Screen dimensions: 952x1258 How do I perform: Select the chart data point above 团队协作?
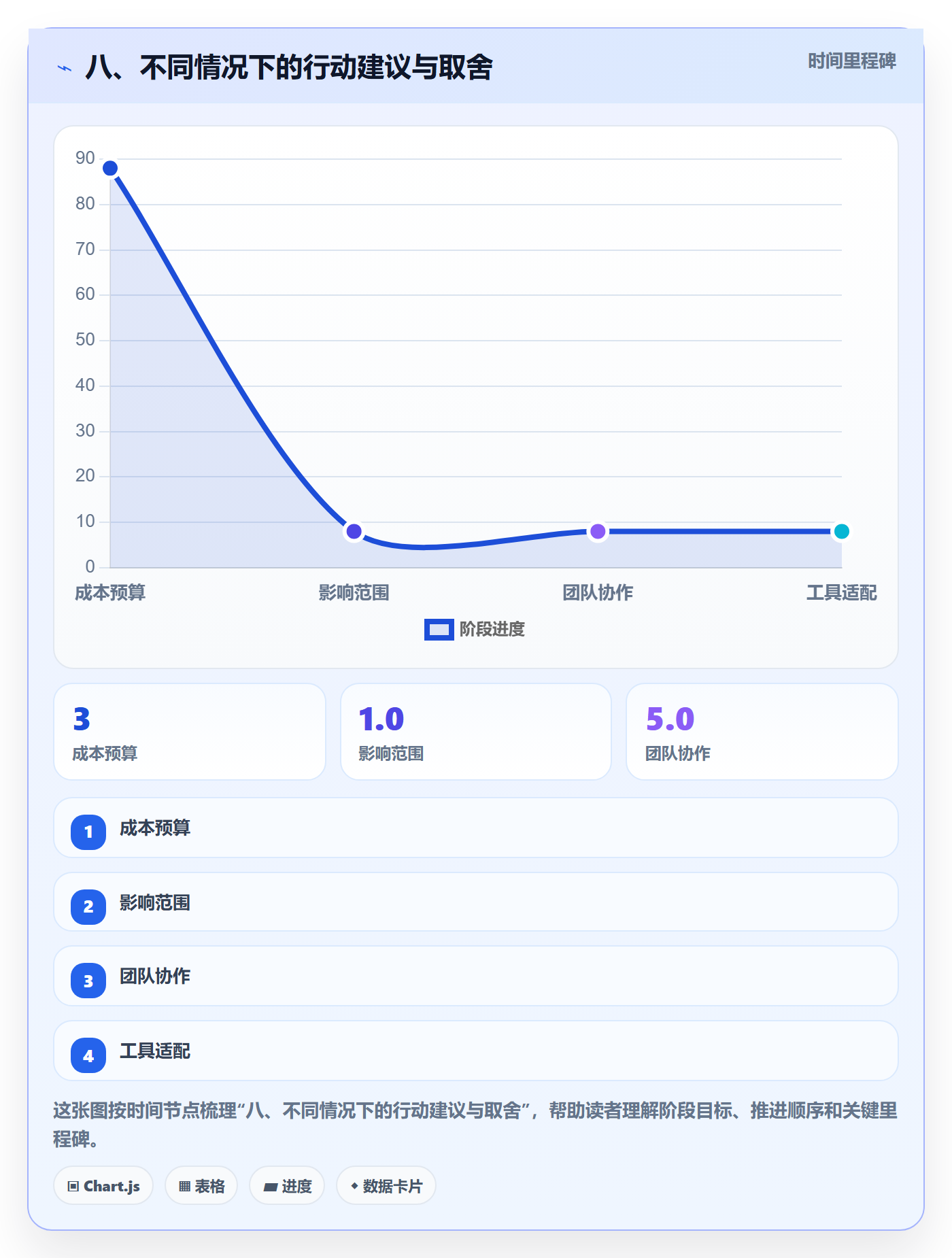pos(598,531)
